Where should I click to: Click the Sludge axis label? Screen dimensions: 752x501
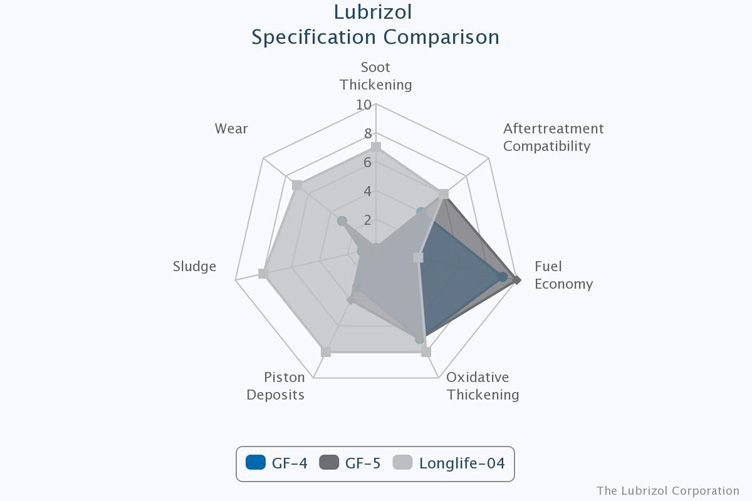click(x=194, y=266)
